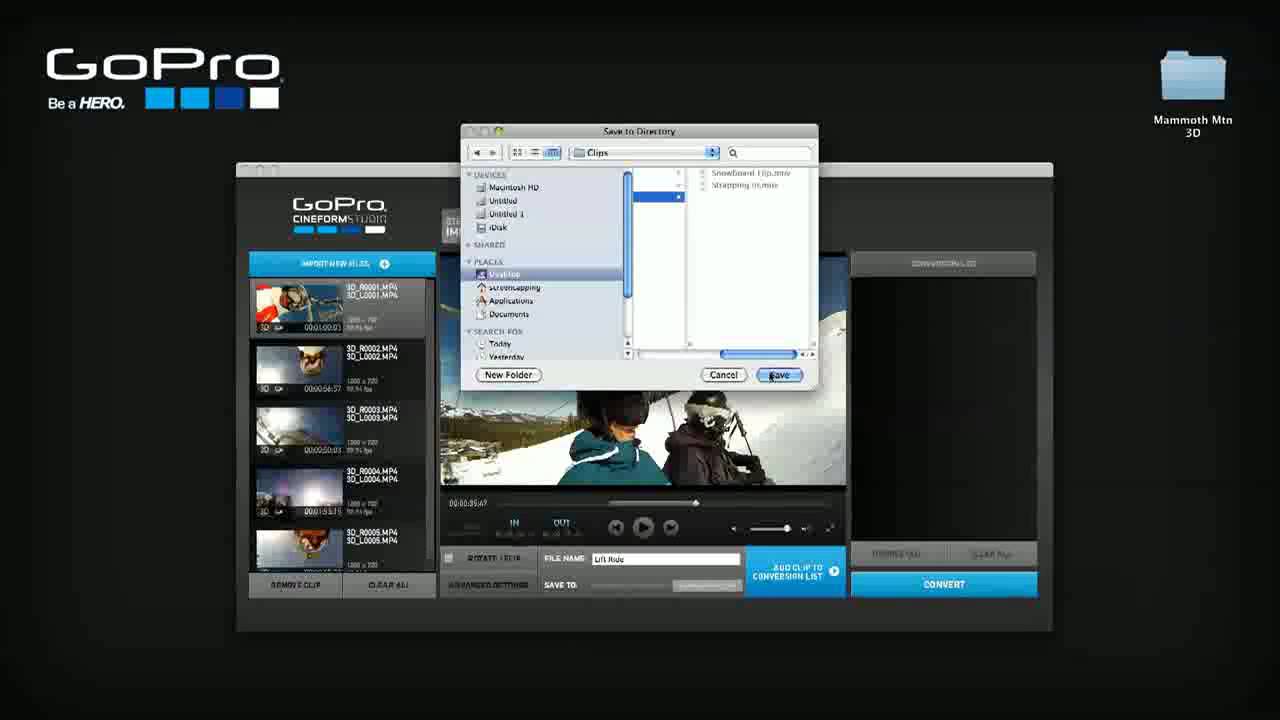Click Clear All under the conversion list
1280x720 pixels.
point(991,554)
